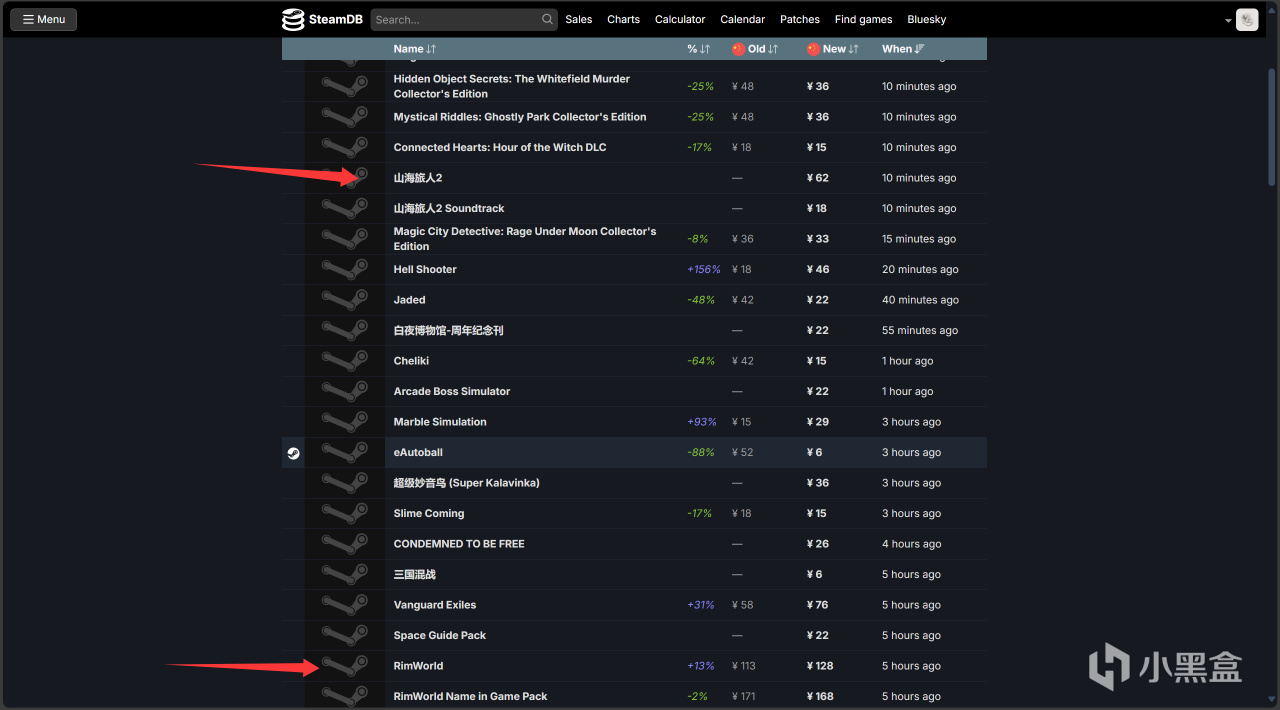This screenshot has width=1280, height=710.
Task: Open the eAutoball link
Action: coord(418,452)
